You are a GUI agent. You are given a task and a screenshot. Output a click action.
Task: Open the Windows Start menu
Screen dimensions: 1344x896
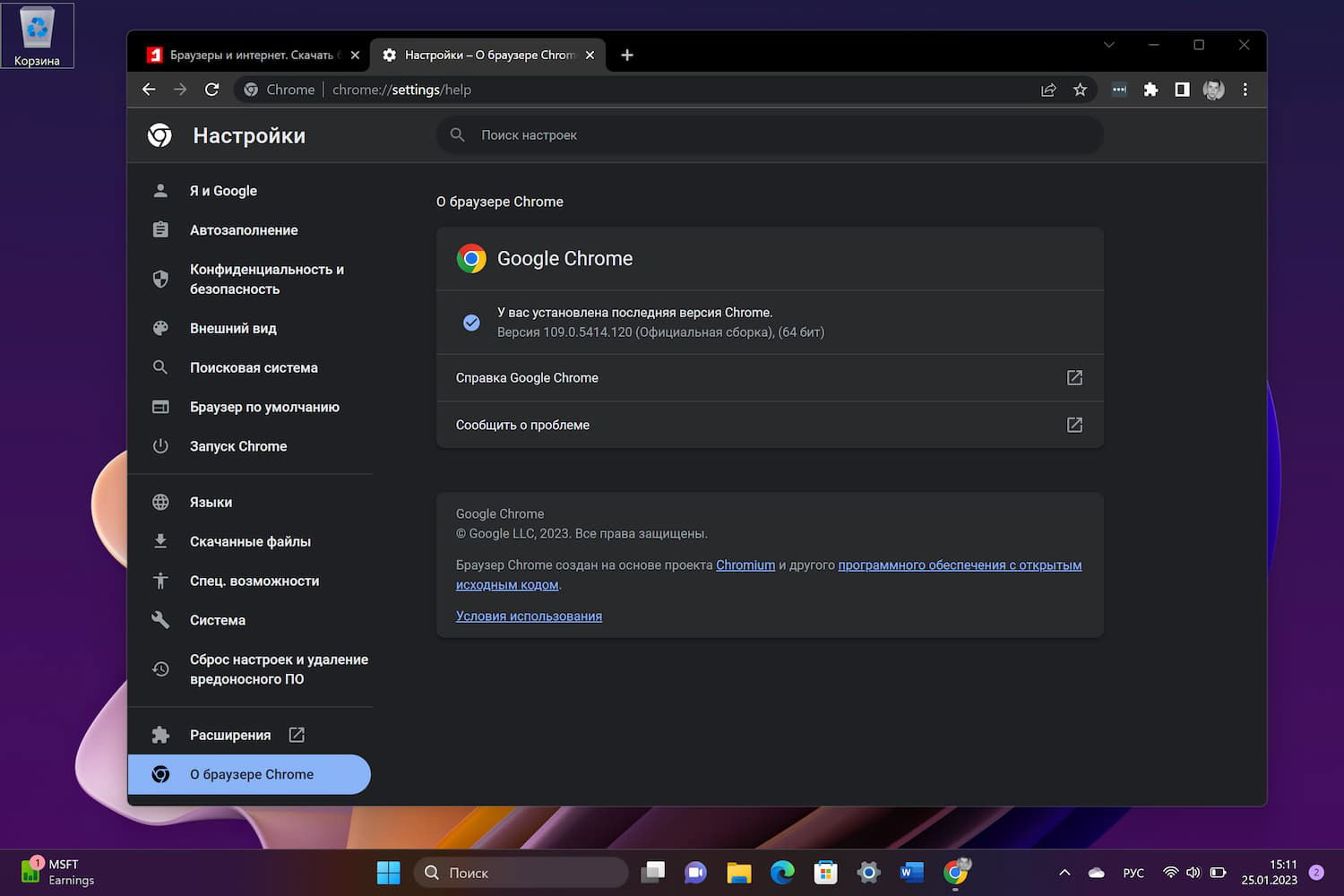coord(389,873)
